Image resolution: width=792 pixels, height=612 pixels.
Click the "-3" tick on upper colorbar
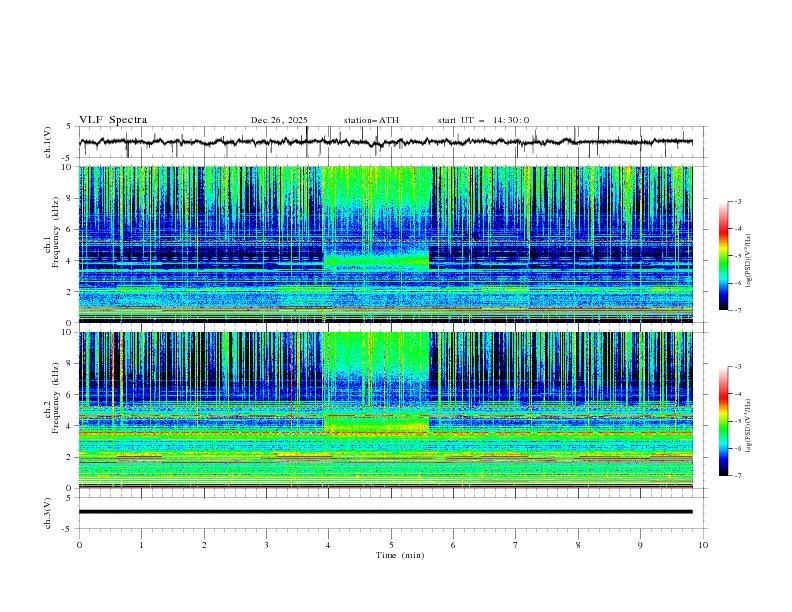[737, 201]
